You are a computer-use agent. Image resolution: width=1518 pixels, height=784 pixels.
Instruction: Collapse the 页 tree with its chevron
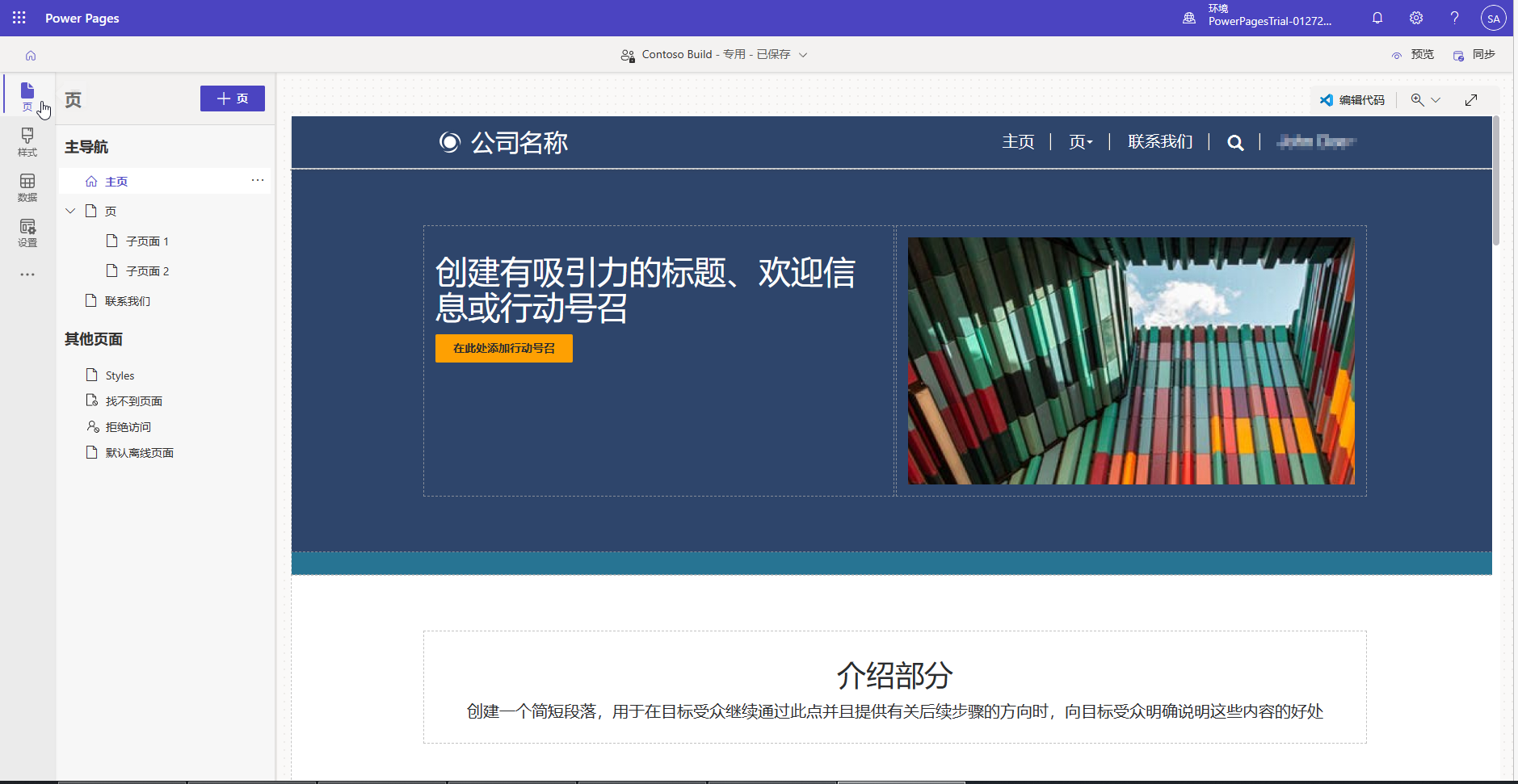70,210
